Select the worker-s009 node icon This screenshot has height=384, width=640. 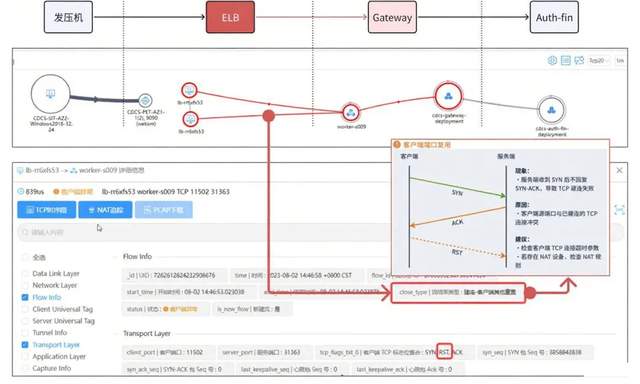click(350, 113)
